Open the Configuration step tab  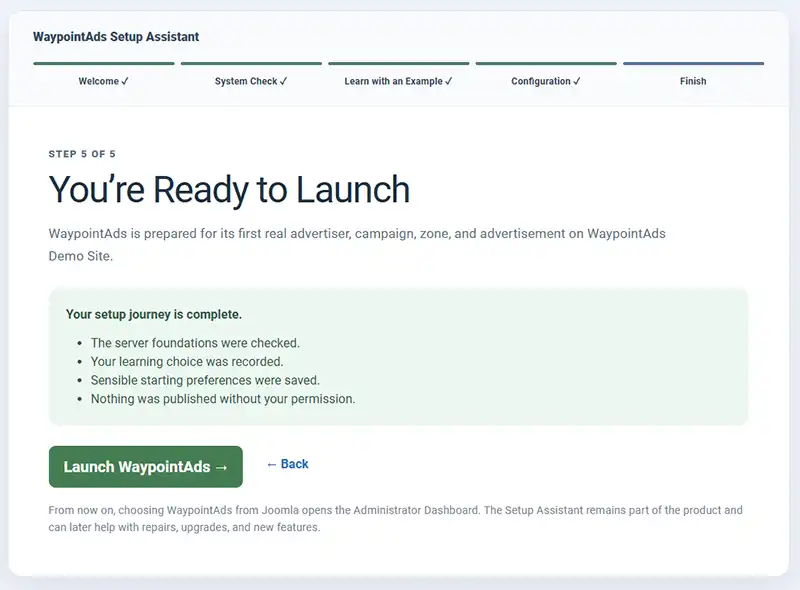pyautogui.click(x=546, y=81)
